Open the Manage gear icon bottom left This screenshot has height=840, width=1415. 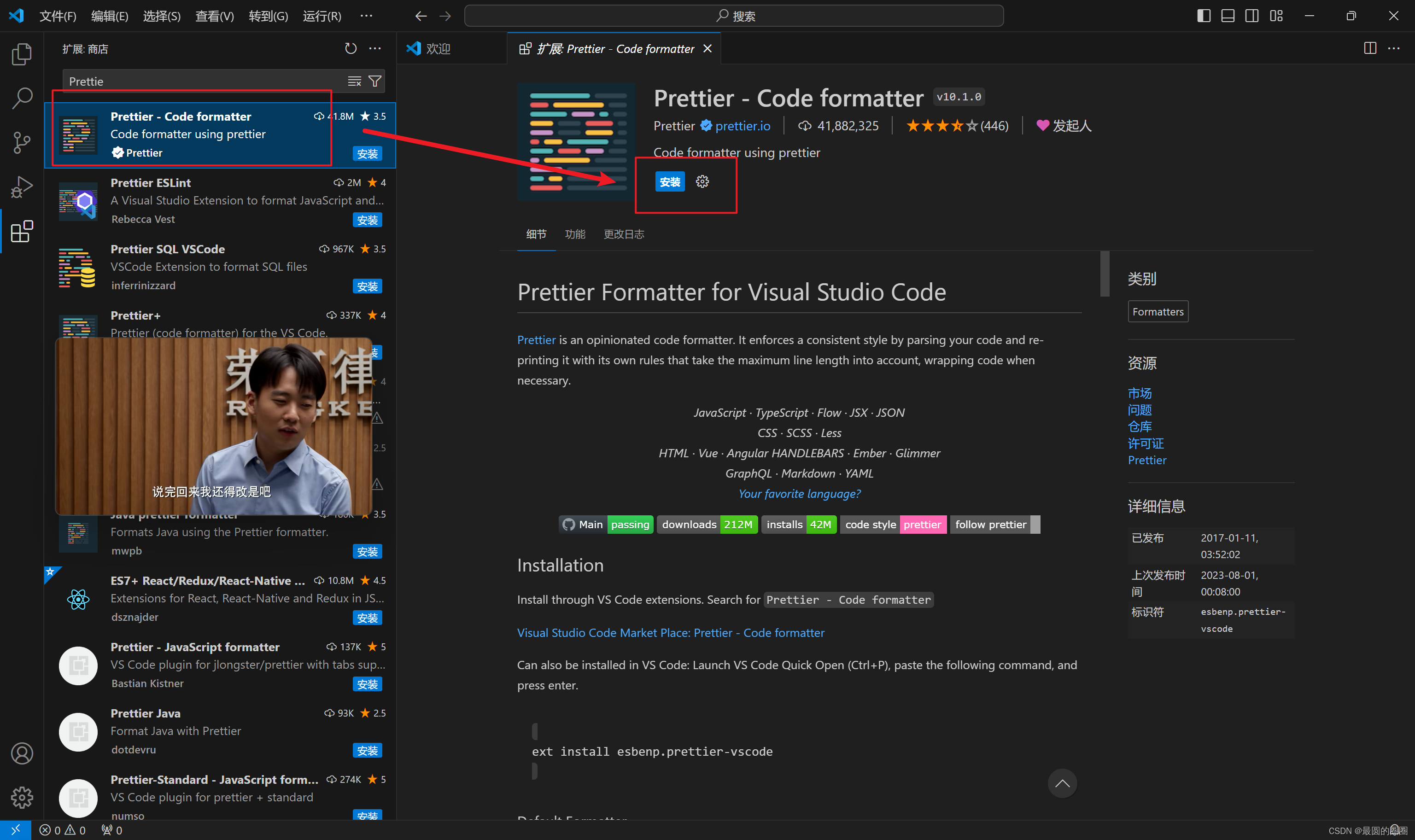[22, 798]
